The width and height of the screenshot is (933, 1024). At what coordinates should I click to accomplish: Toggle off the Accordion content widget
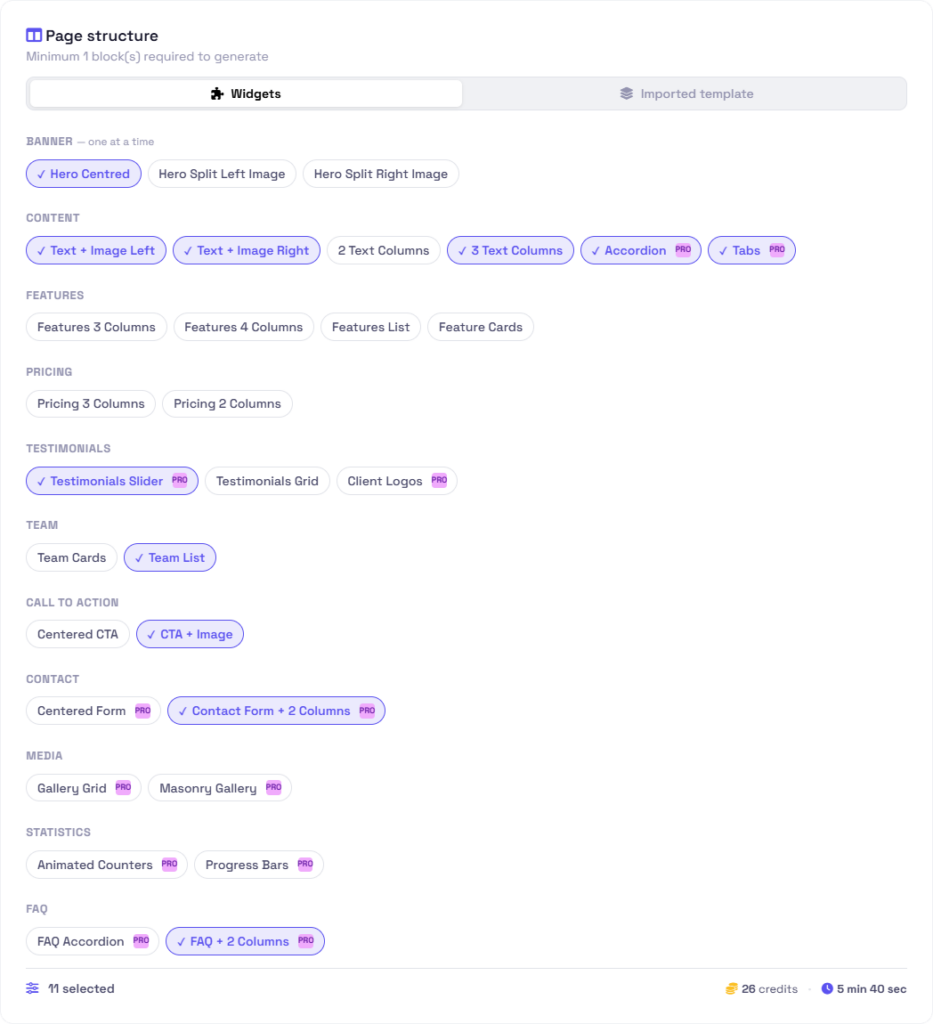(640, 250)
